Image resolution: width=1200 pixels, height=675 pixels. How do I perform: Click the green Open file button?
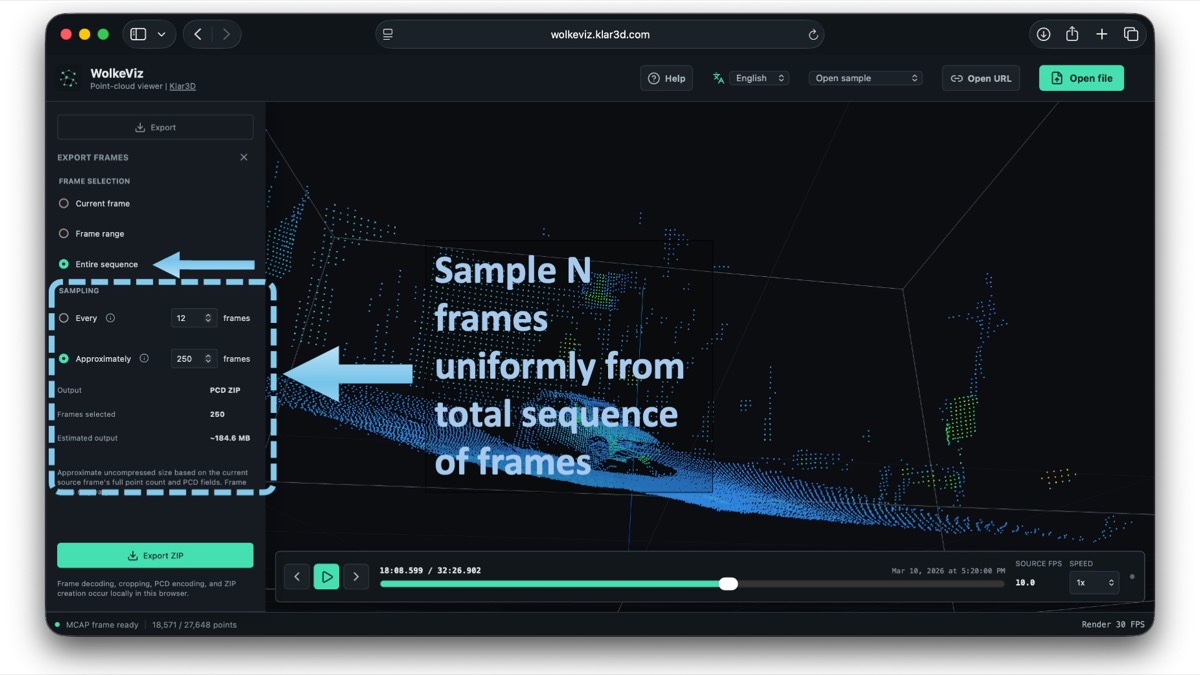tap(1081, 78)
